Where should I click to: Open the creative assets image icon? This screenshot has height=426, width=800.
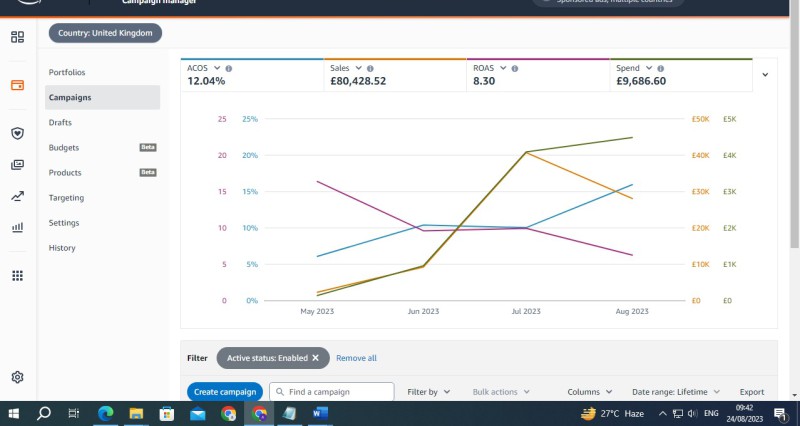click(x=17, y=164)
